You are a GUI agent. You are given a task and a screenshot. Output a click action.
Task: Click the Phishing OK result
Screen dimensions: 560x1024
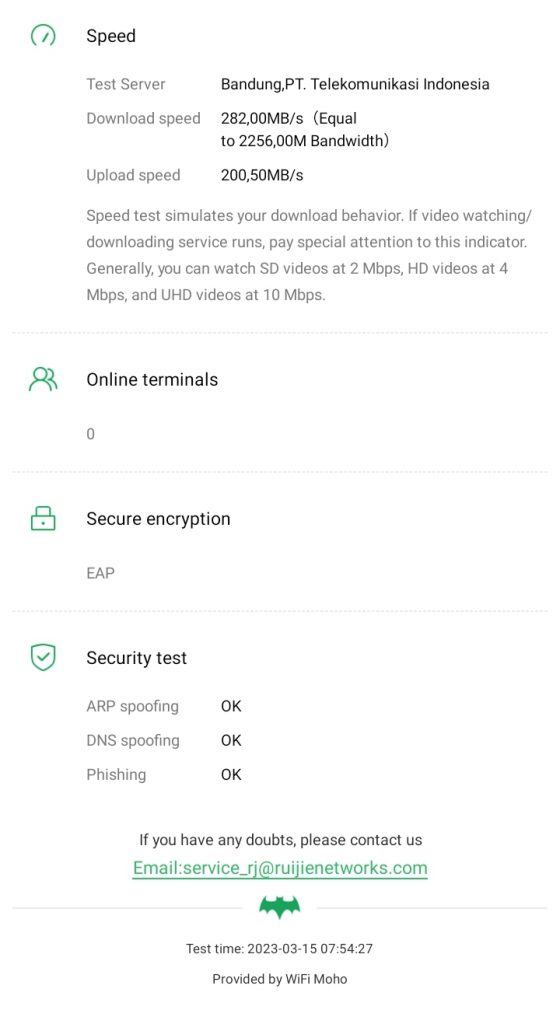point(231,775)
